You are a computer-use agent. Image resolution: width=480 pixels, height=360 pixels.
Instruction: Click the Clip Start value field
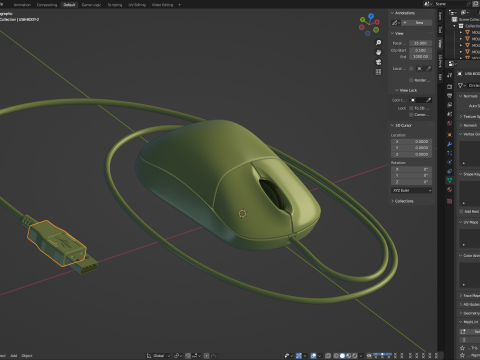click(421, 50)
